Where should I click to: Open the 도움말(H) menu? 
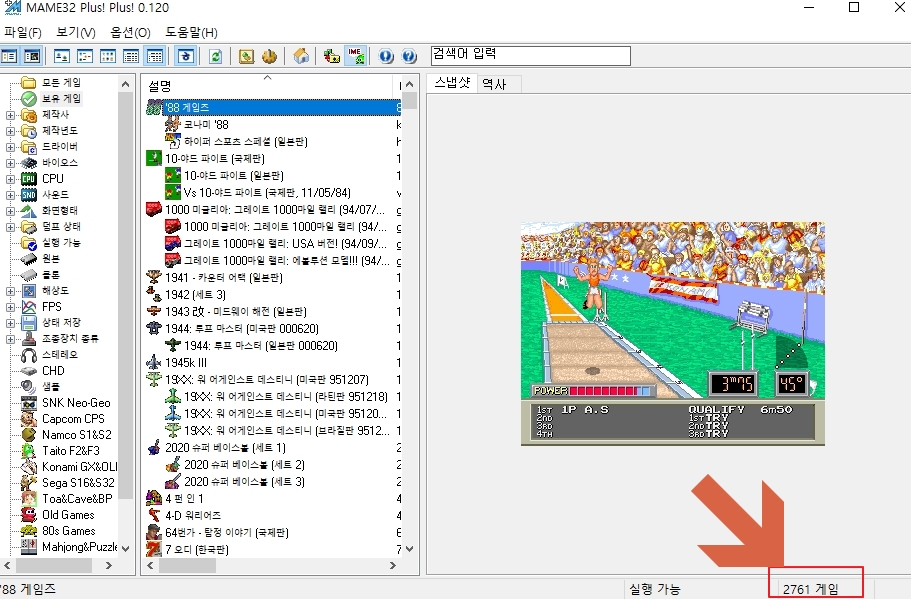pyautogui.click(x=191, y=33)
